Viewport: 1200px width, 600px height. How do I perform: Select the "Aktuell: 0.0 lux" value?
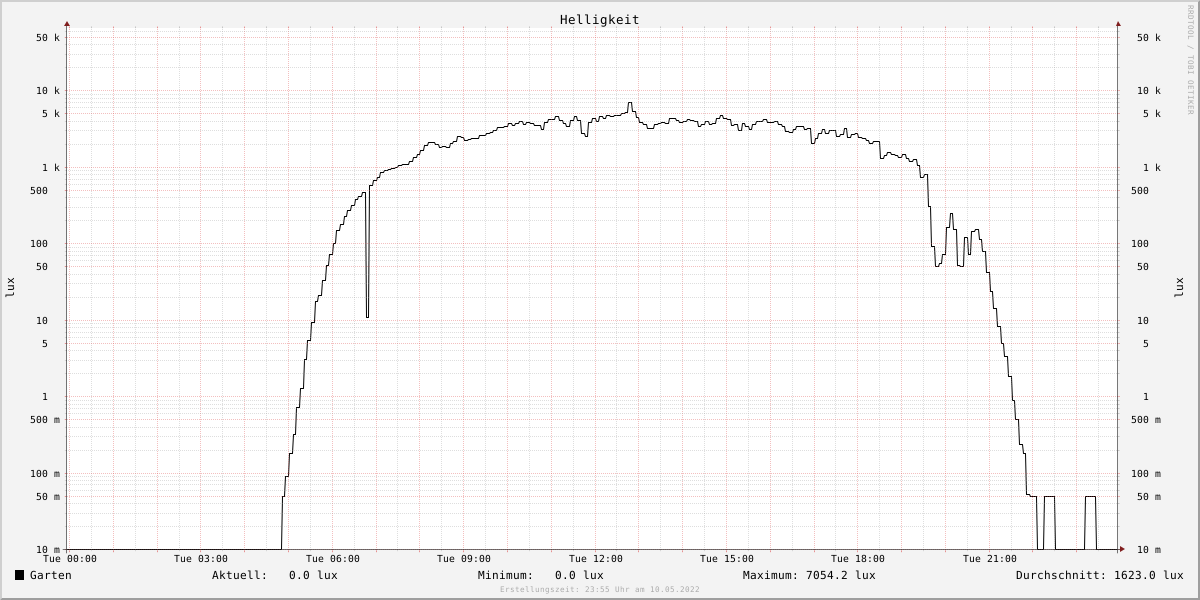pyautogui.click(x=275, y=575)
